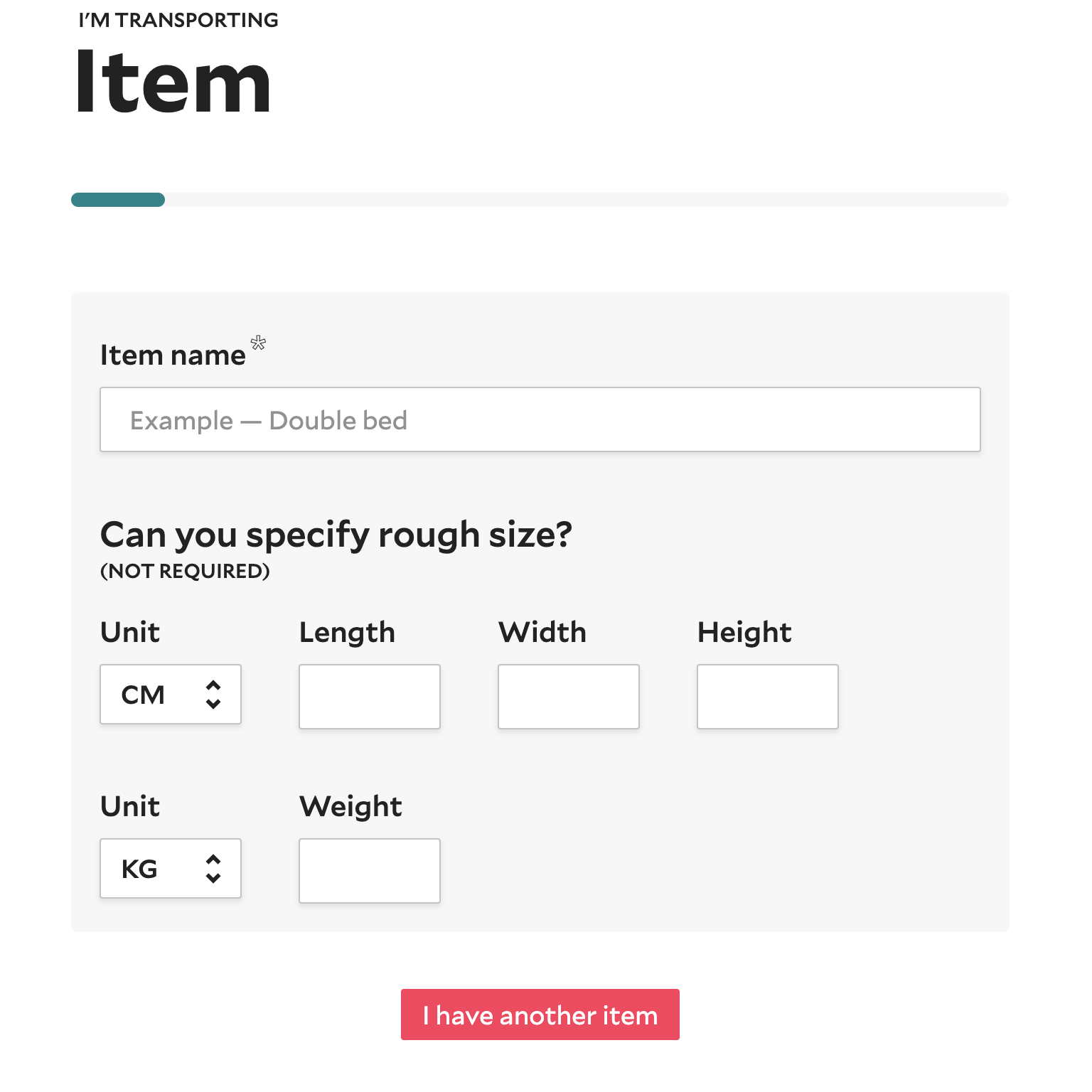Click the "Item name" field label

click(x=173, y=355)
